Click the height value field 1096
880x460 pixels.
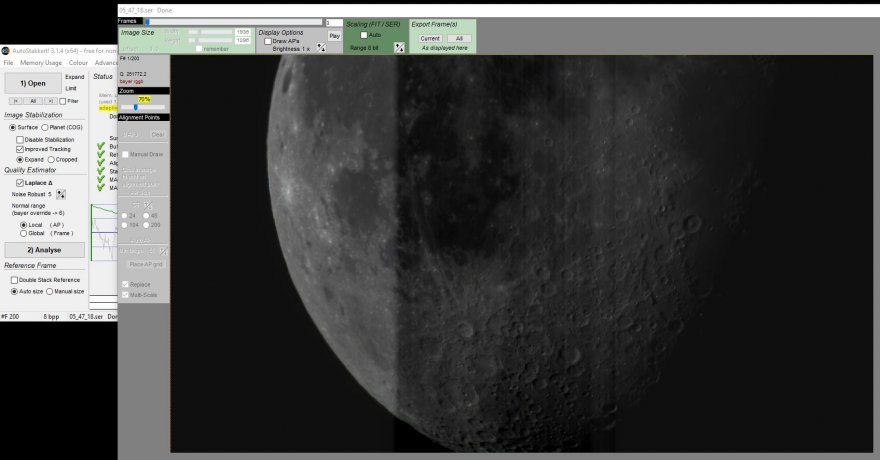click(x=242, y=40)
